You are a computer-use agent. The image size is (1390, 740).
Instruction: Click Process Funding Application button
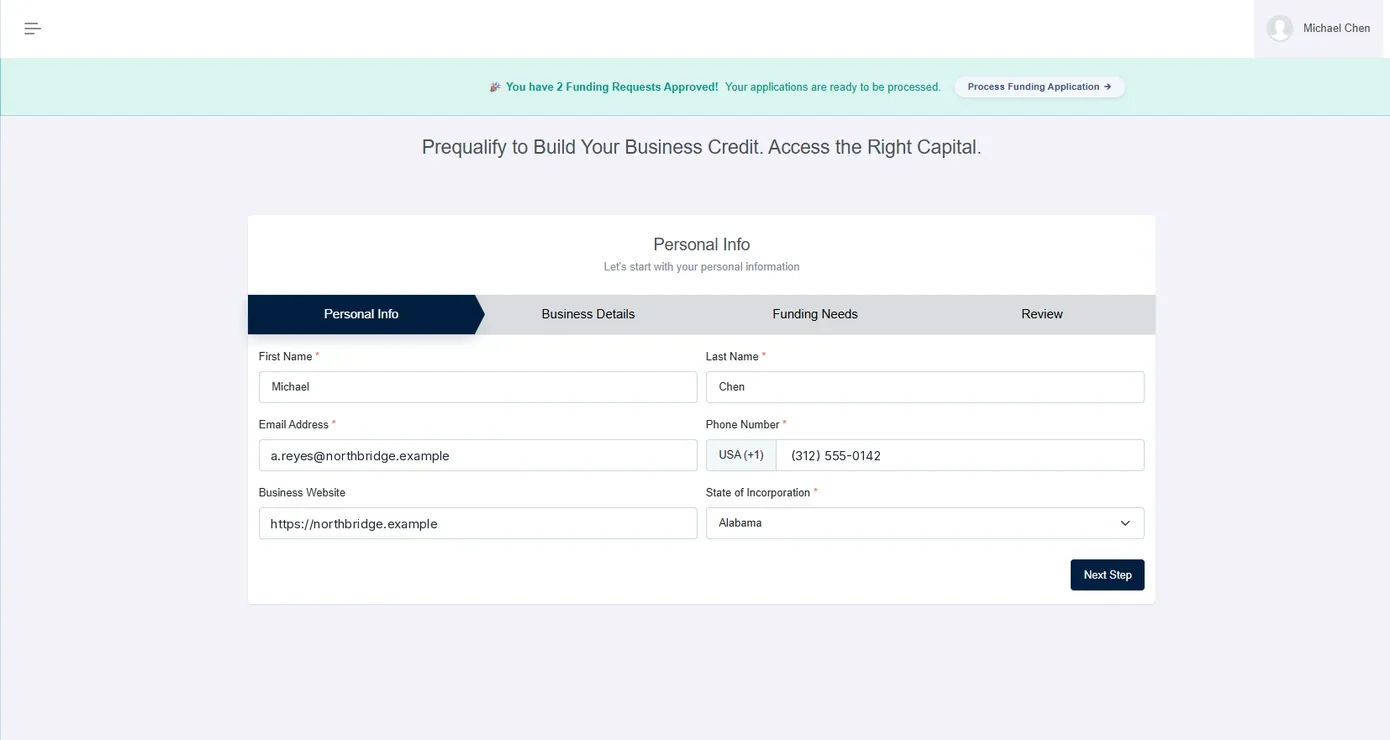(x=1039, y=87)
